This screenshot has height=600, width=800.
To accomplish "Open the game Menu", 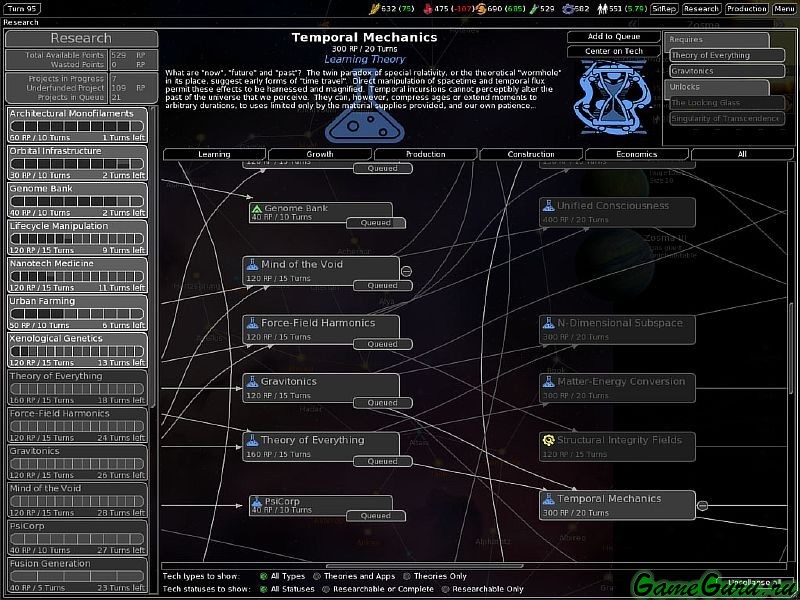I will (785, 9).
